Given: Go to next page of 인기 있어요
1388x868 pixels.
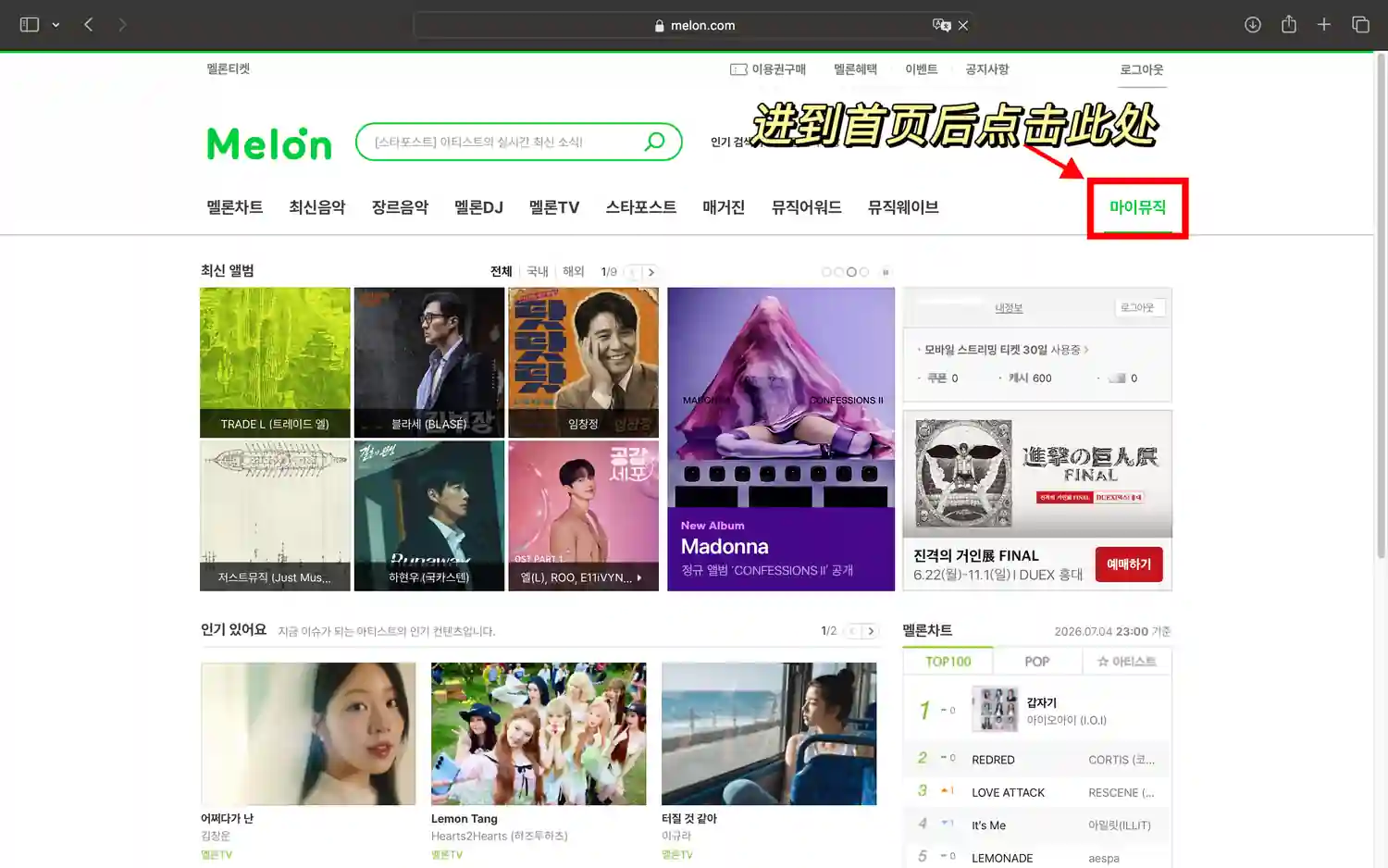Looking at the screenshot, I should point(871,631).
